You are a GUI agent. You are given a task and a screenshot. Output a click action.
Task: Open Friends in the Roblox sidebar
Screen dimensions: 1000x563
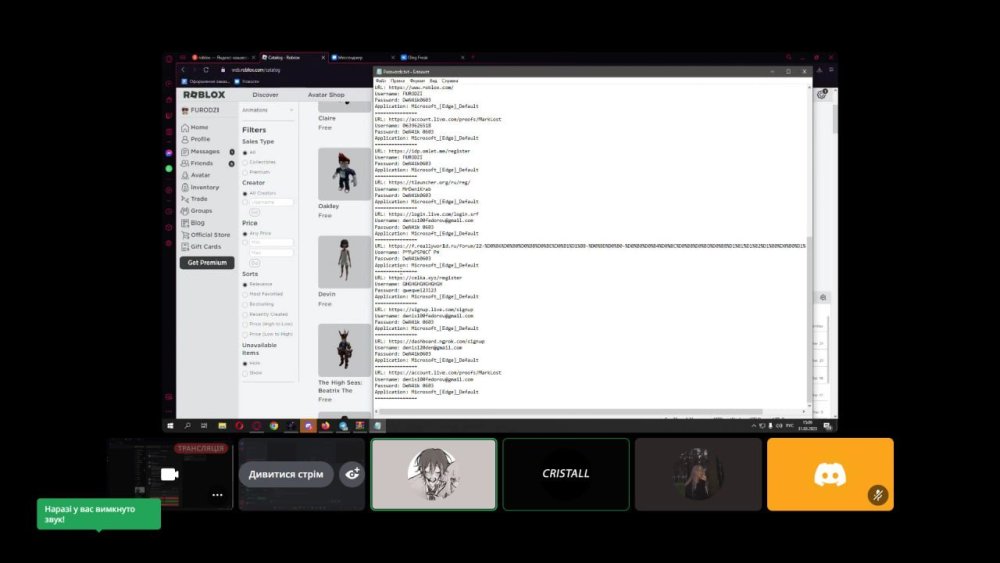coord(197,163)
